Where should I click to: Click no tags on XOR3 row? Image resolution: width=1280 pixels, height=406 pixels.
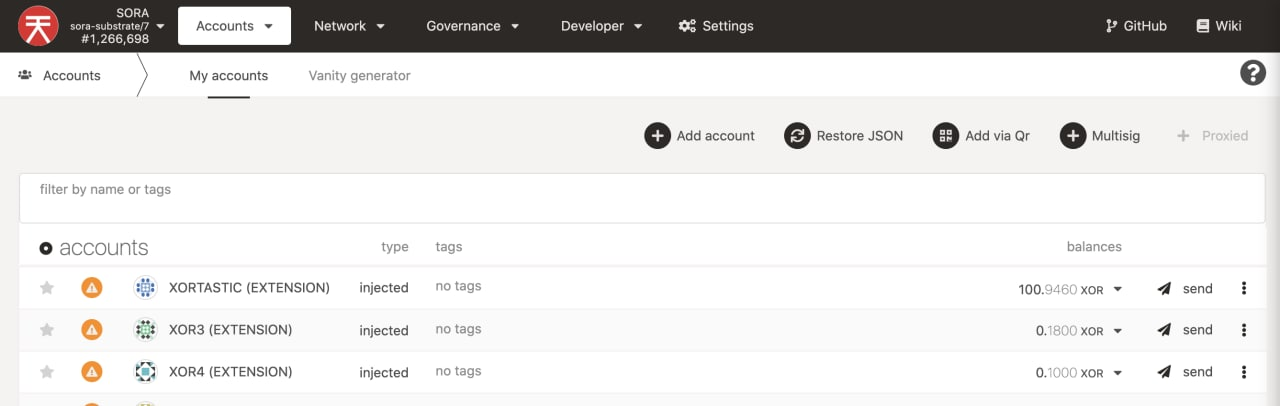tap(458, 328)
